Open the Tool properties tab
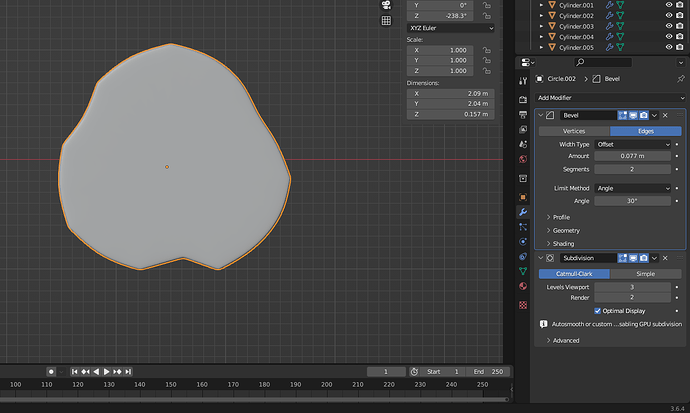The image size is (690, 413). point(523,81)
